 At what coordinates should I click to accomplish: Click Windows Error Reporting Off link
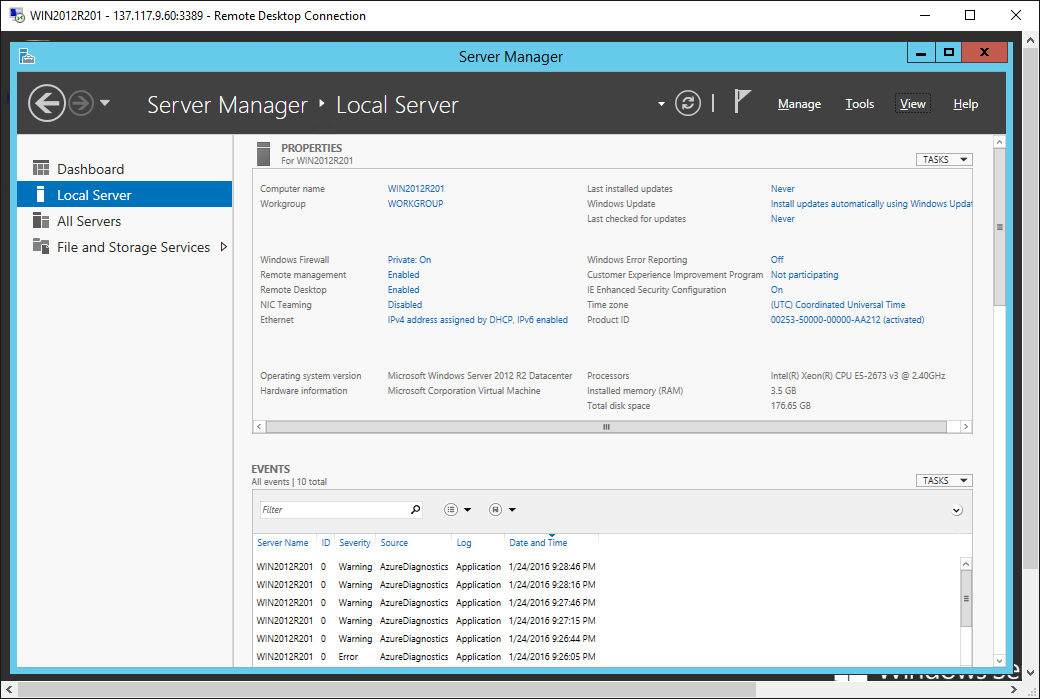(x=777, y=260)
